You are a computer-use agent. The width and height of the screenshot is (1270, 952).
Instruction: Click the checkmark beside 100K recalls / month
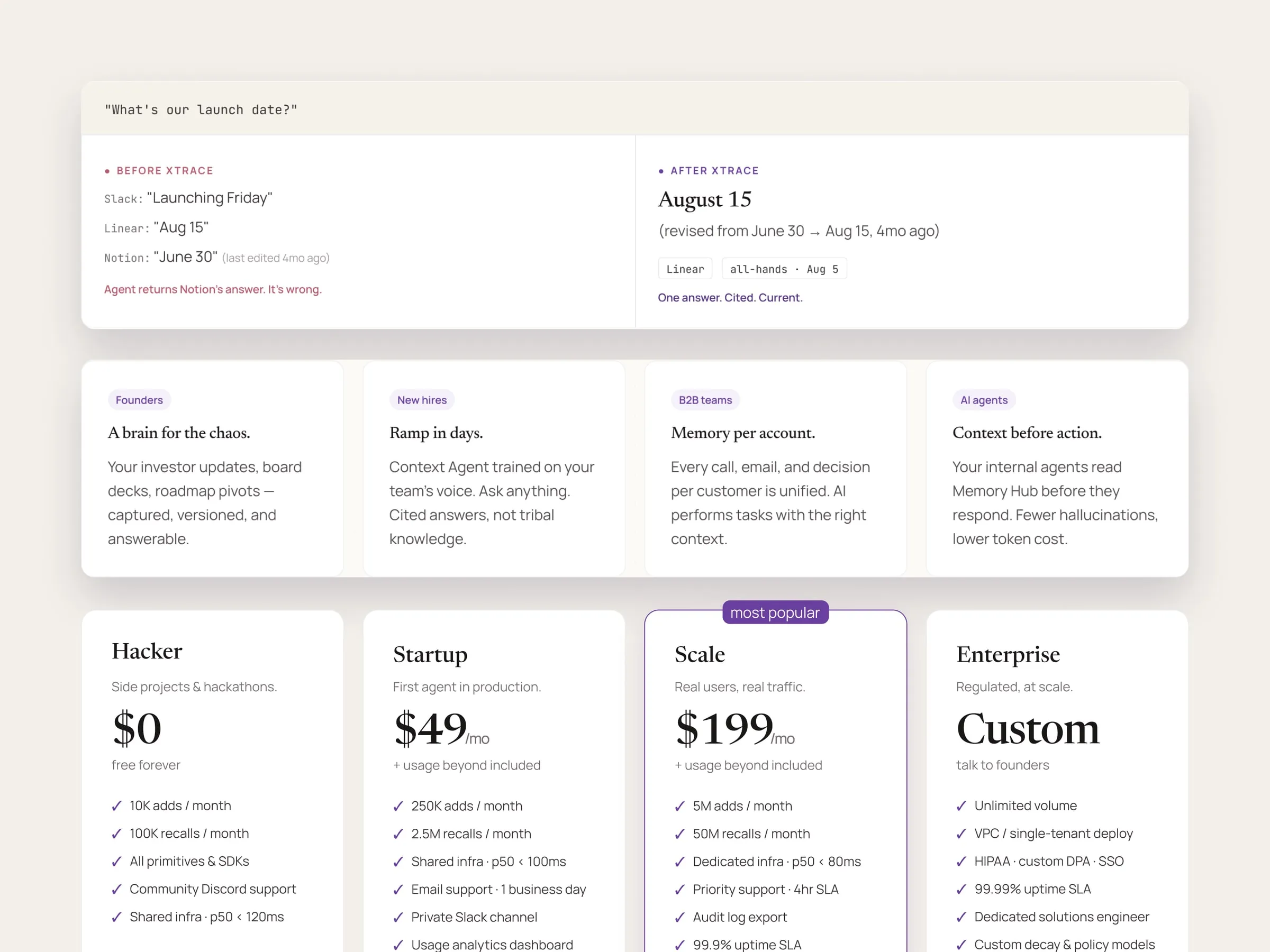coord(116,833)
